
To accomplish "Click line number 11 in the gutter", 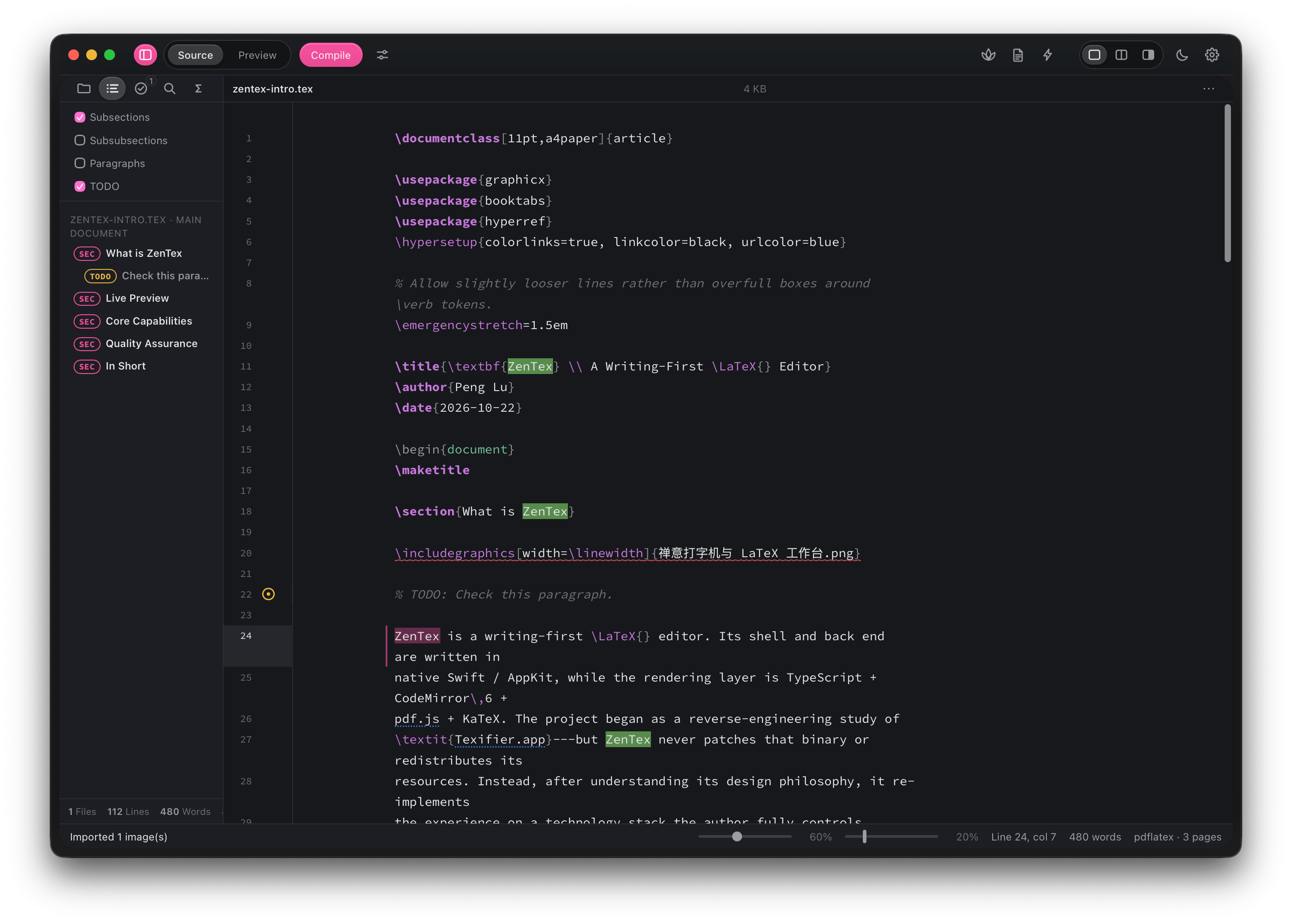I will pos(246,366).
